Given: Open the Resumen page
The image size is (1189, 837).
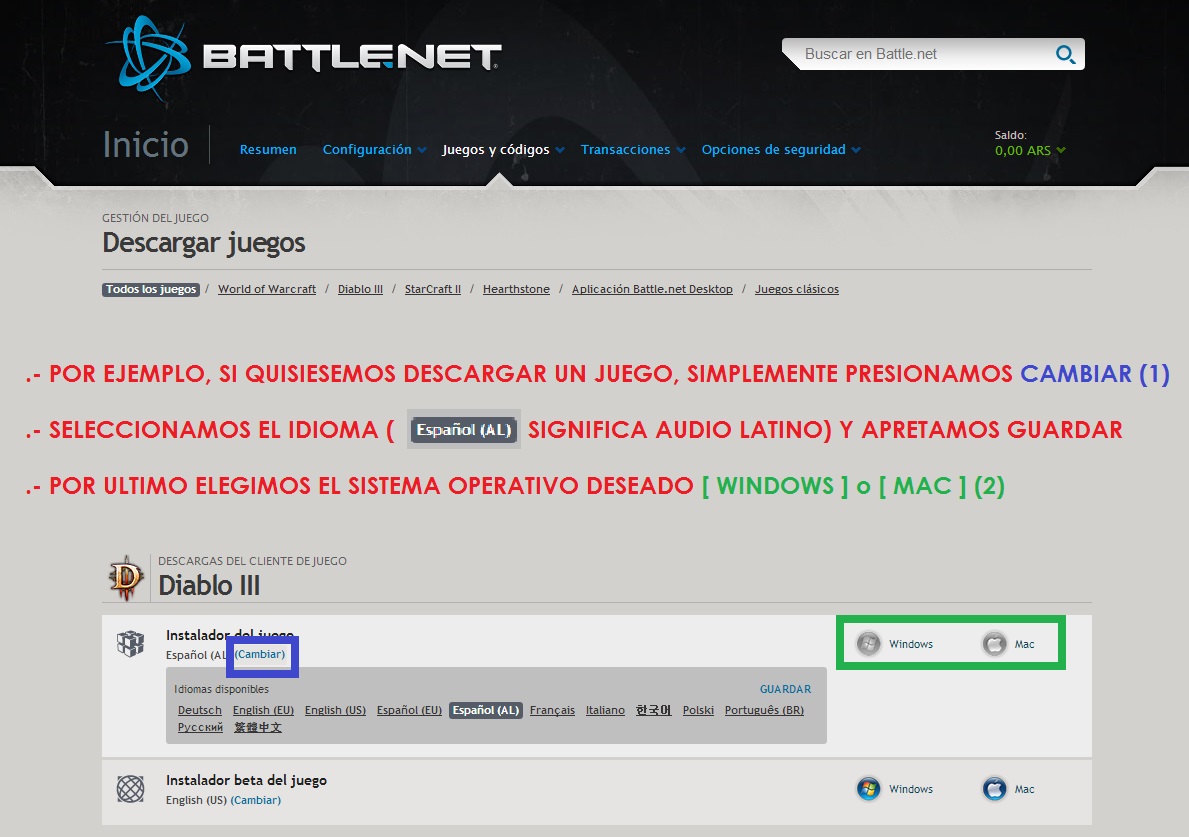Looking at the screenshot, I should 268,149.
